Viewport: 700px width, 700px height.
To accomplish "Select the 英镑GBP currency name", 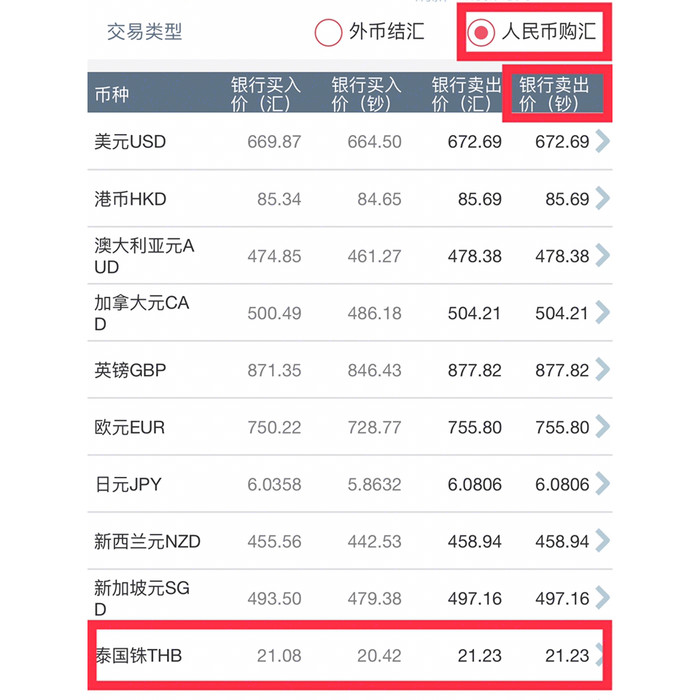I will (130, 370).
